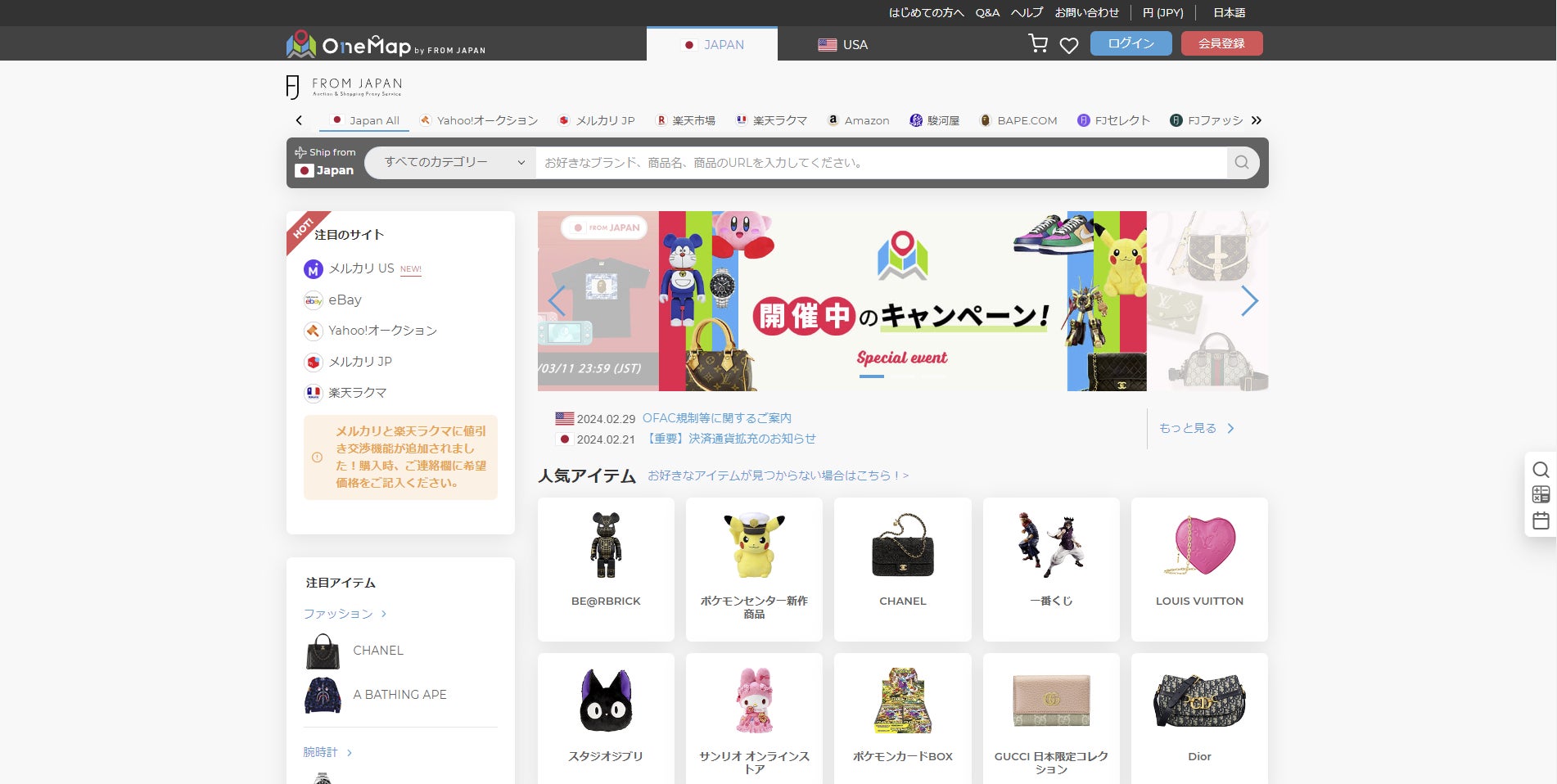Image resolution: width=1557 pixels, height=784 pixels.
Task: Click the 開催中のキャンペーン banner
Action: [x=903, y=301]
